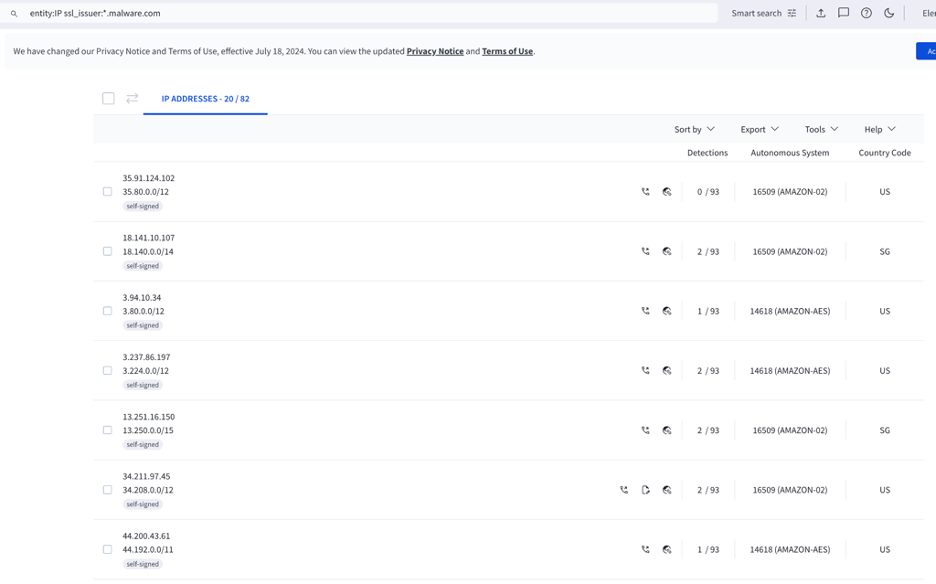Image resolution: width=936 pixels, height=584 pixels.
Task: Click the subnet 13.250.0.0/15
Action: [x=148, y=430]
